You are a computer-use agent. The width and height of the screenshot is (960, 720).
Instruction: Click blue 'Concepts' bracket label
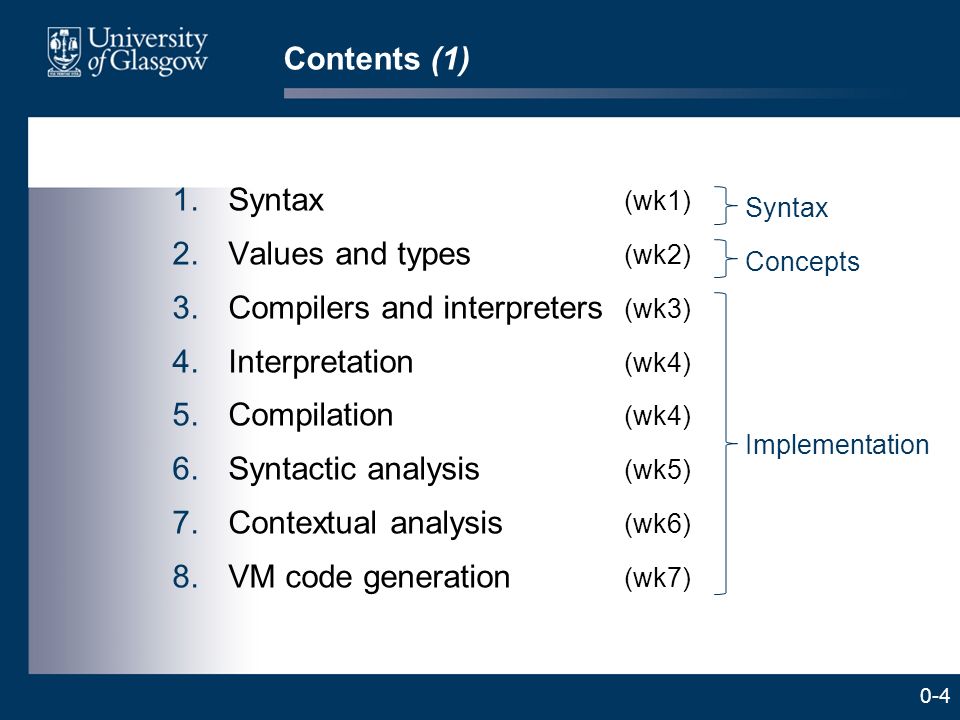[802, 262]
